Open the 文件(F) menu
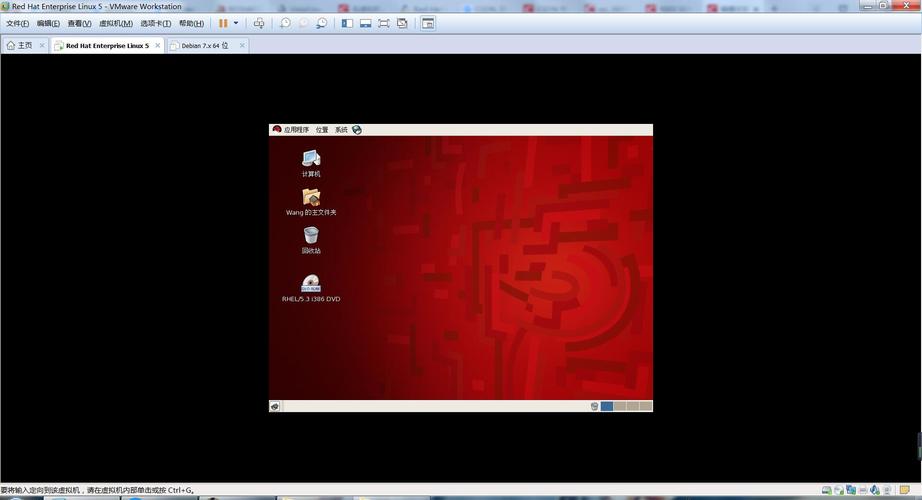Image resolution: width=922 pixels, height=500 pixels. tap(17, 24)
